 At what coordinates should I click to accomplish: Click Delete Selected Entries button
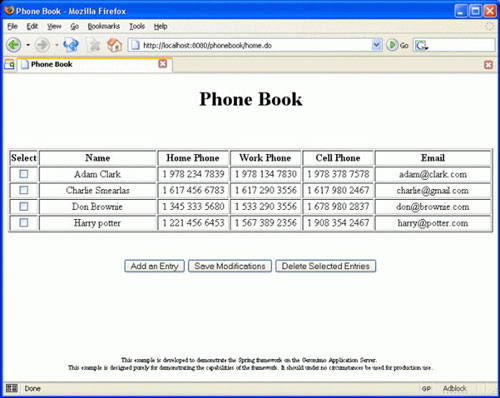pos(326,266)
